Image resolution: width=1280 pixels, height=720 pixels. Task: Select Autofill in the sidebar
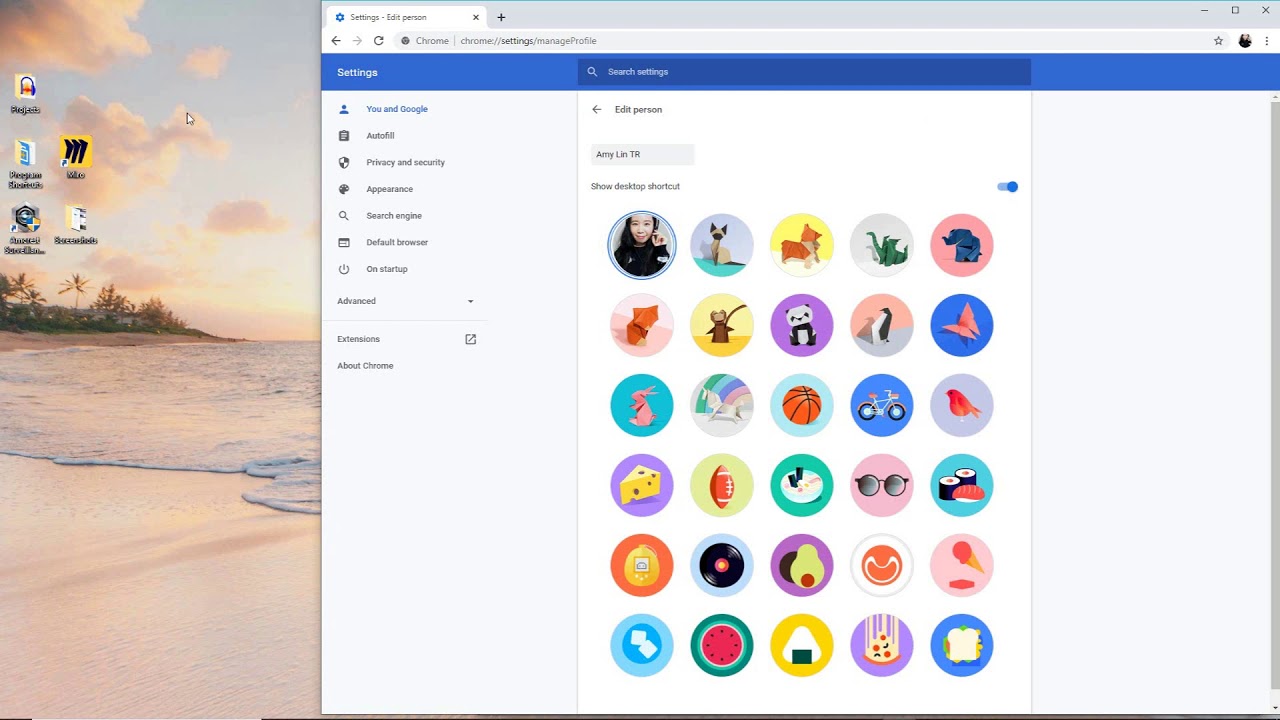[x=380, y=136]
